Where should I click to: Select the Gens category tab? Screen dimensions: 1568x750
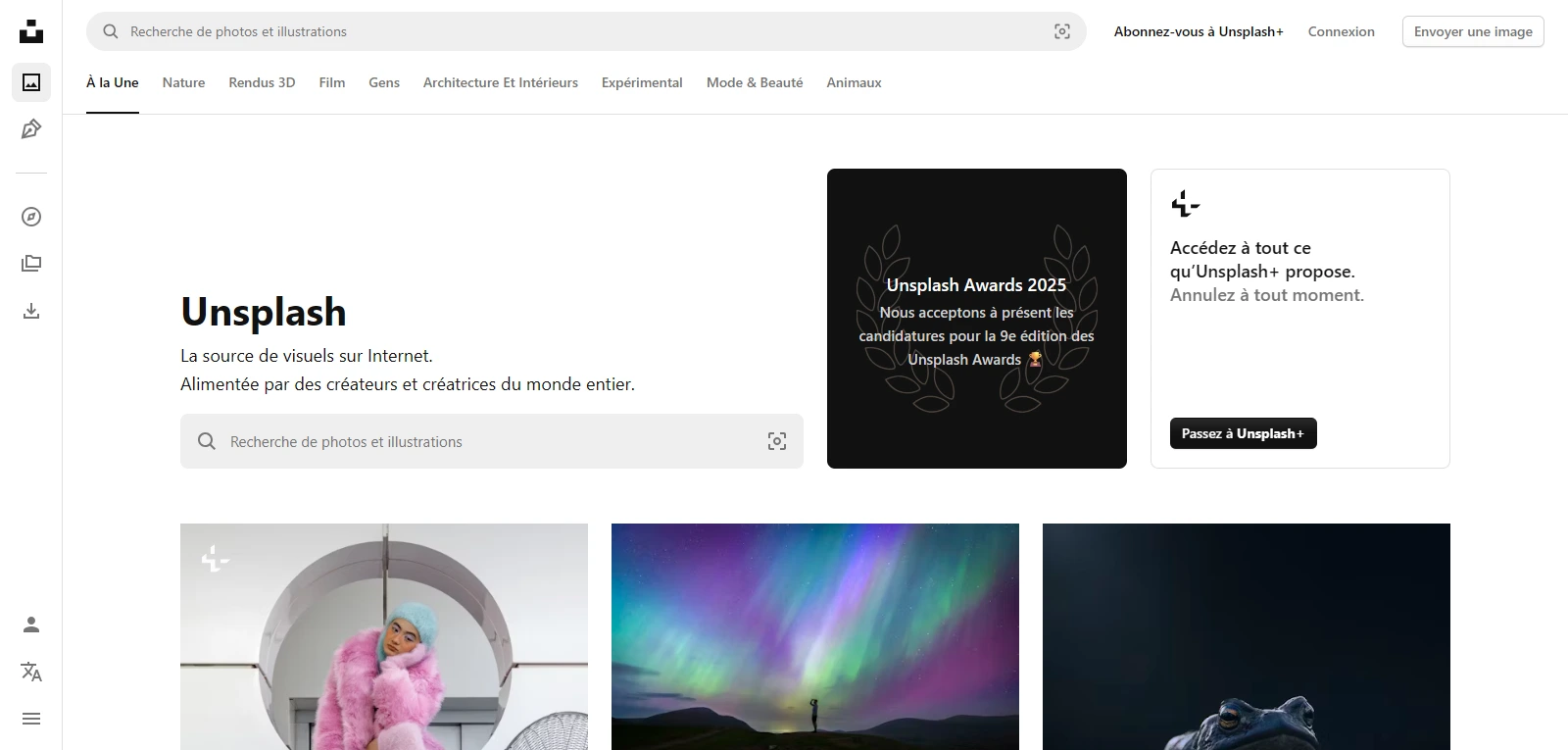(384, 82)
